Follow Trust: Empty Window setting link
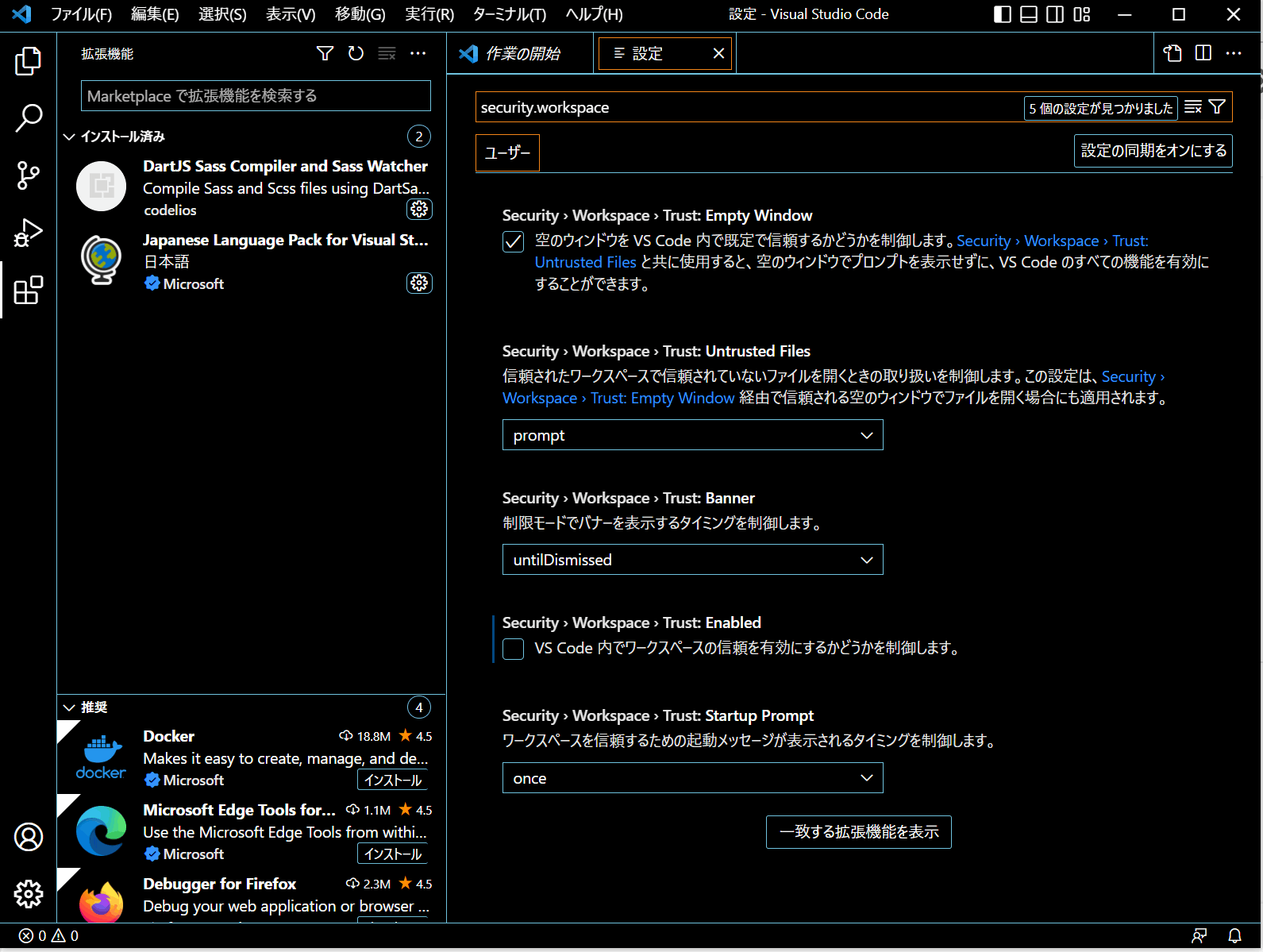Screen dimensions: 1263x952 (x=834, y=387)
